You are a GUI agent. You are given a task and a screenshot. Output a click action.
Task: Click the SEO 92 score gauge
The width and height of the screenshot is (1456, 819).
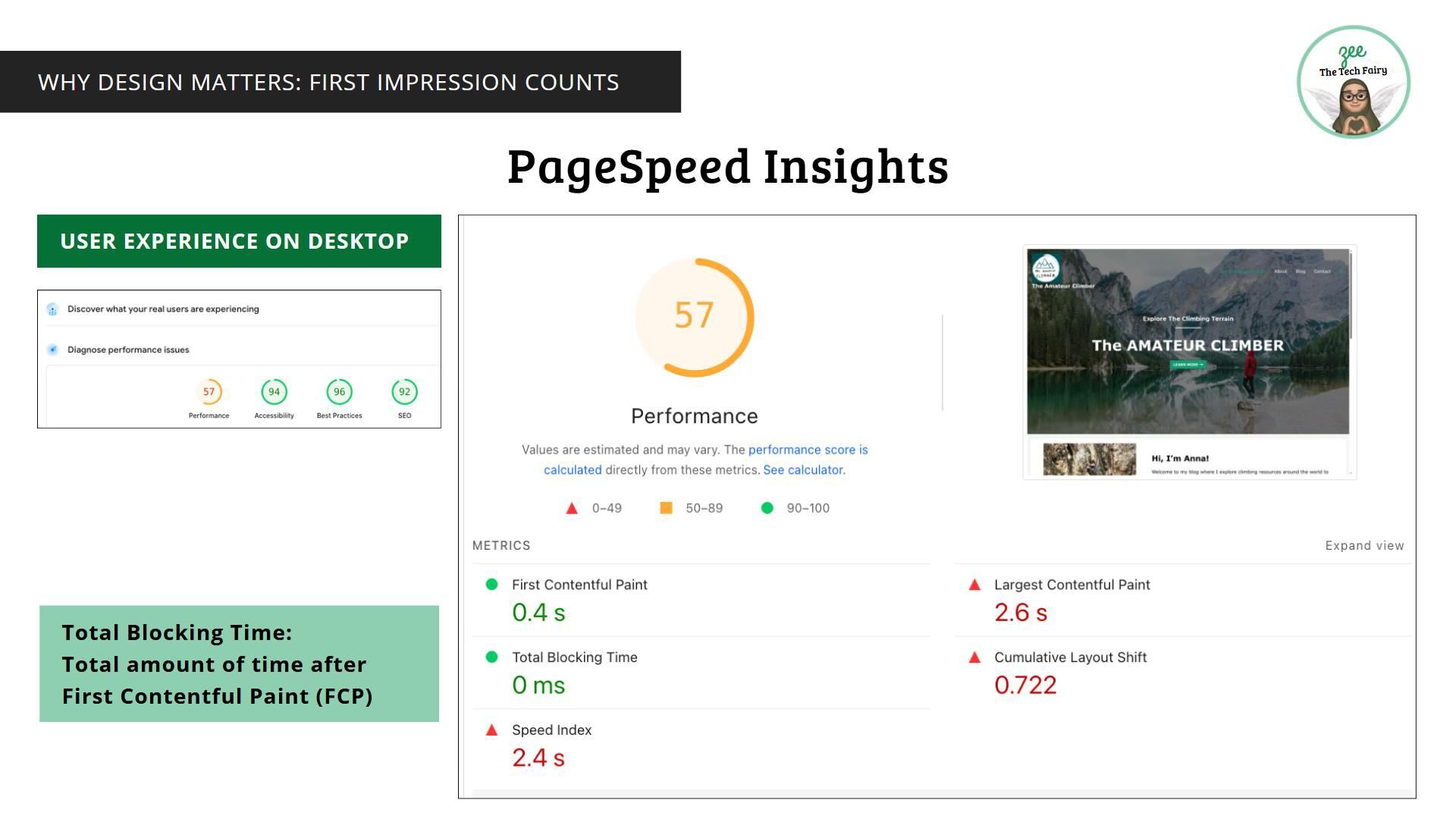[404, 392]
